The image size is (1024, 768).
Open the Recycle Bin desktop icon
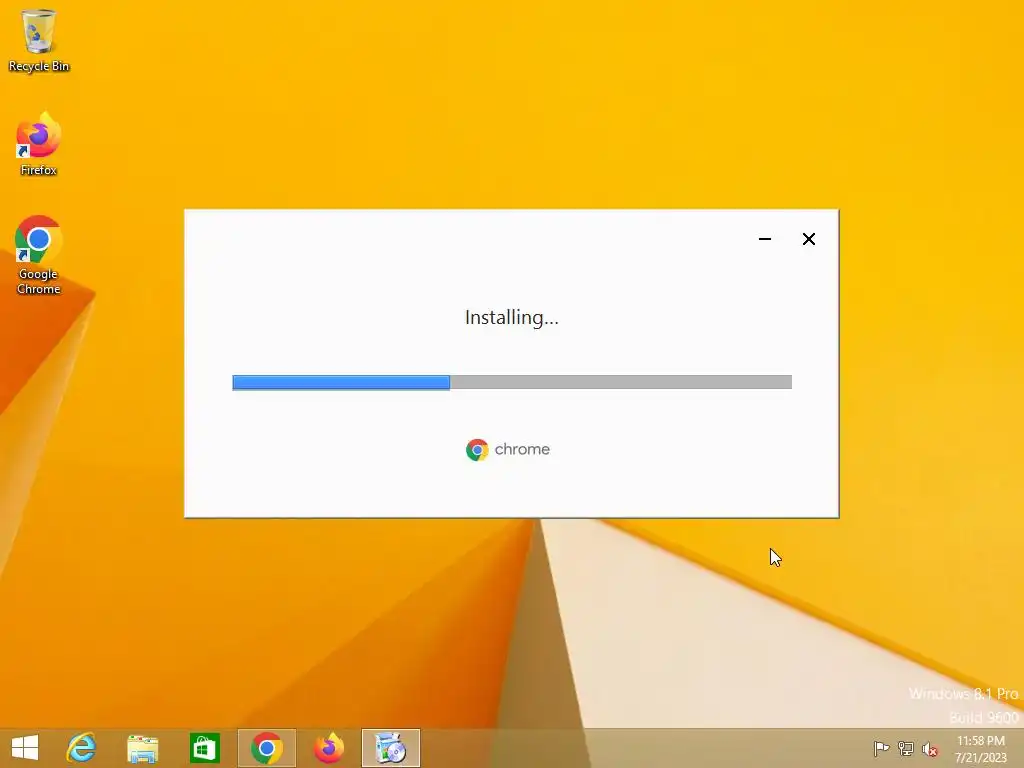pos(39,40)
